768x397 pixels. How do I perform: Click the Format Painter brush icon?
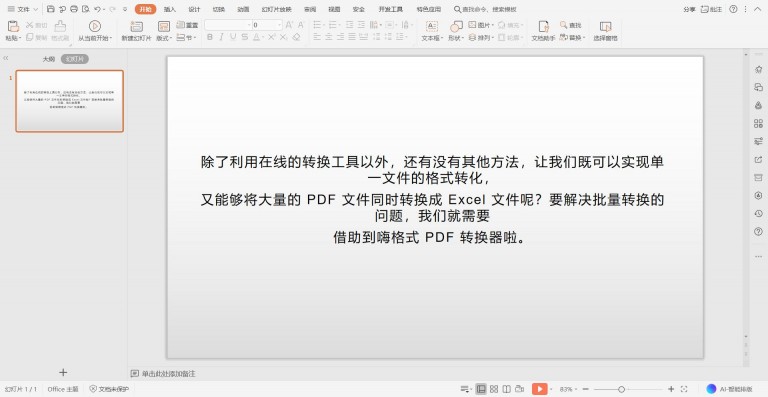(60, 26)
